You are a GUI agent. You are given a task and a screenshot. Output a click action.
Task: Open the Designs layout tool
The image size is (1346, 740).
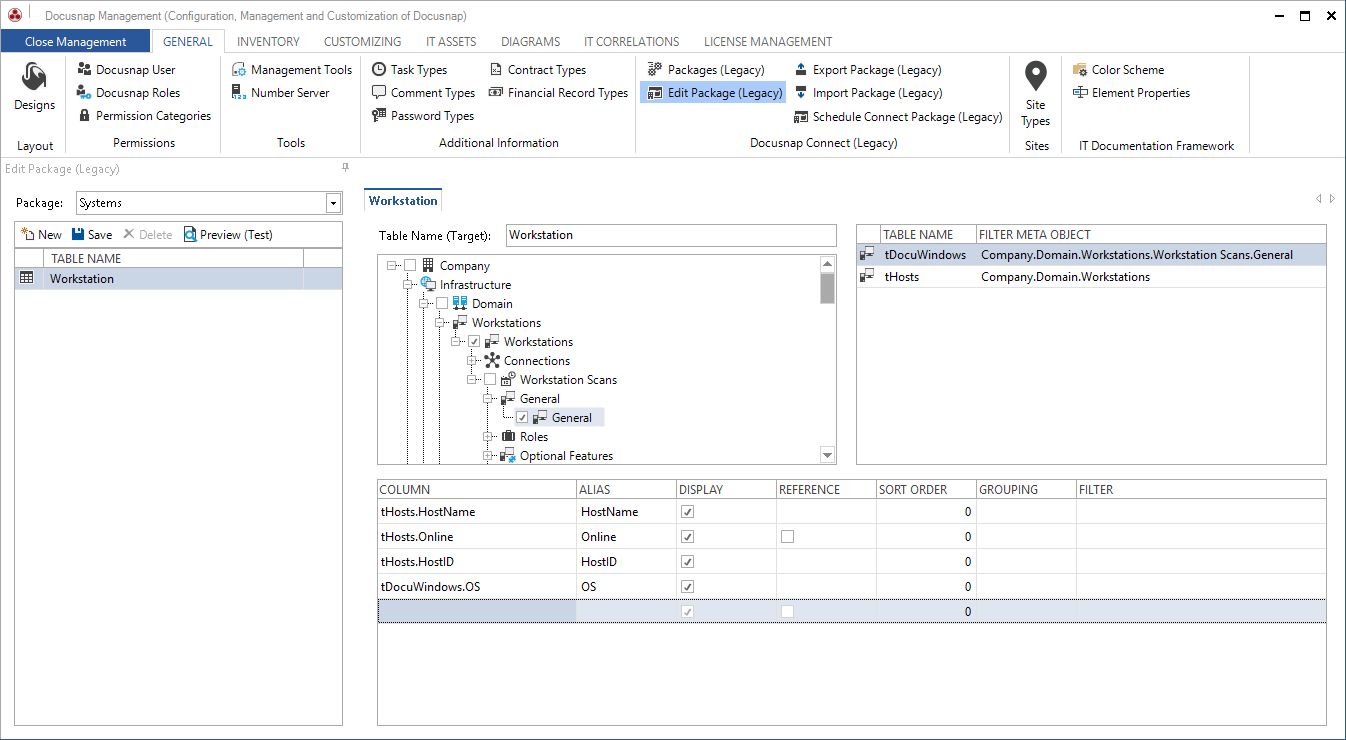34,87
